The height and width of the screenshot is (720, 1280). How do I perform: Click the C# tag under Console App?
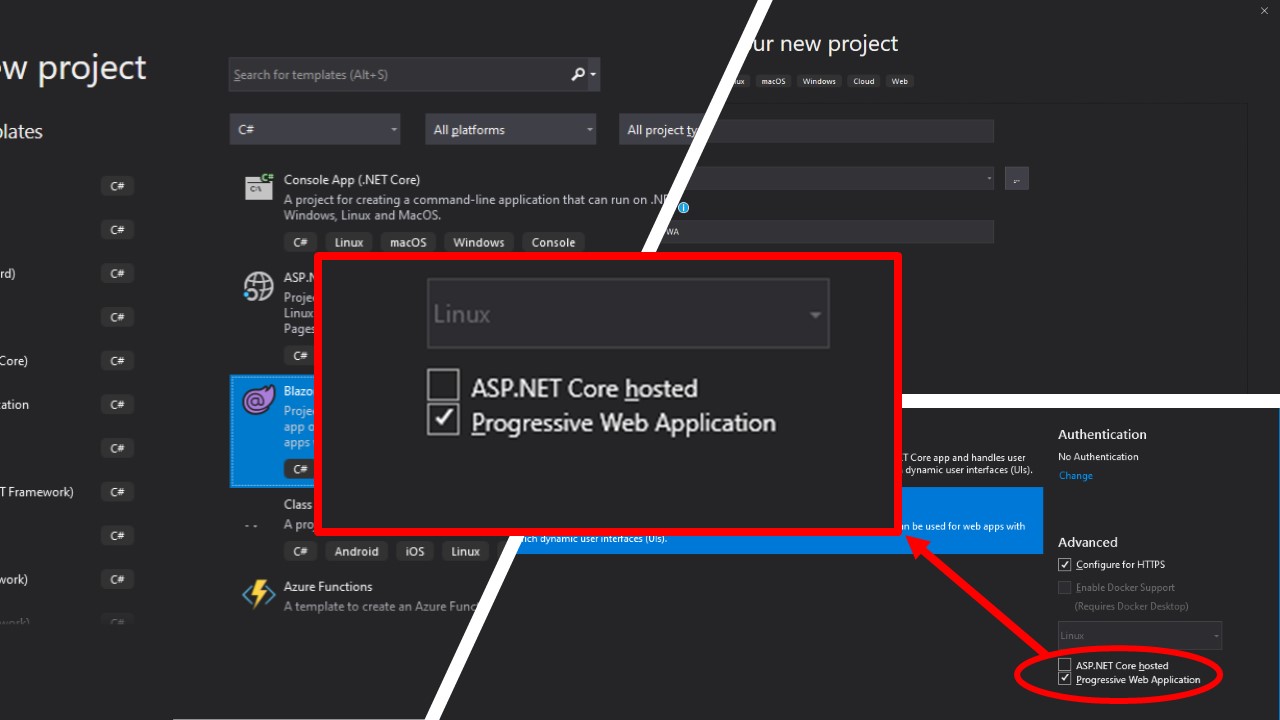[x=300, y=242]
